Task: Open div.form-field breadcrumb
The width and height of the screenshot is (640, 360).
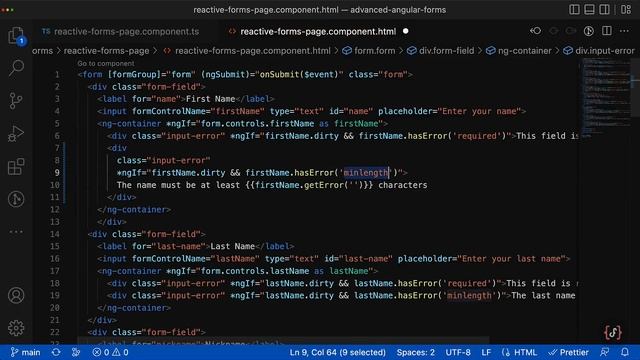Action: (441, 51)
